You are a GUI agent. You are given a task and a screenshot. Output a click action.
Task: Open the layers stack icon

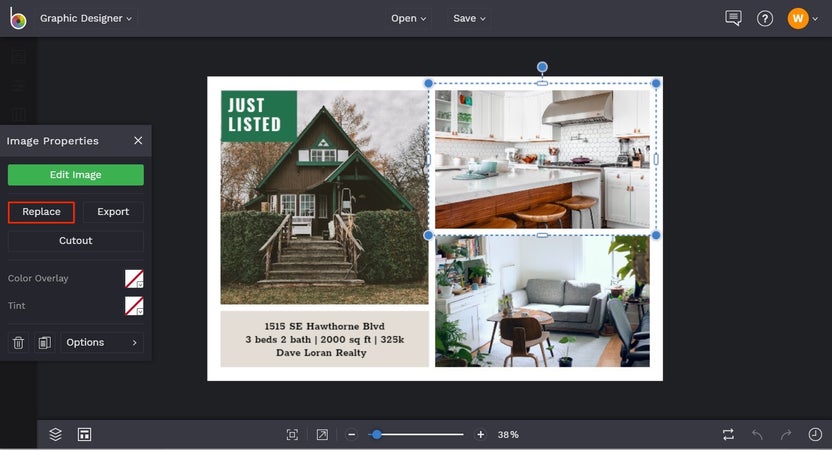point(55,435)
